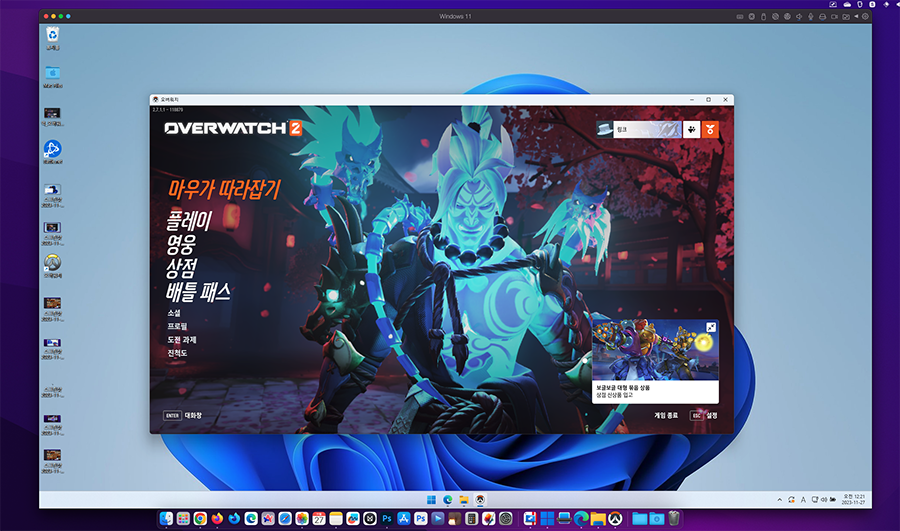Open Parallels Desktop icon in dock
The image size is (900, 531).
coord(530,519)
